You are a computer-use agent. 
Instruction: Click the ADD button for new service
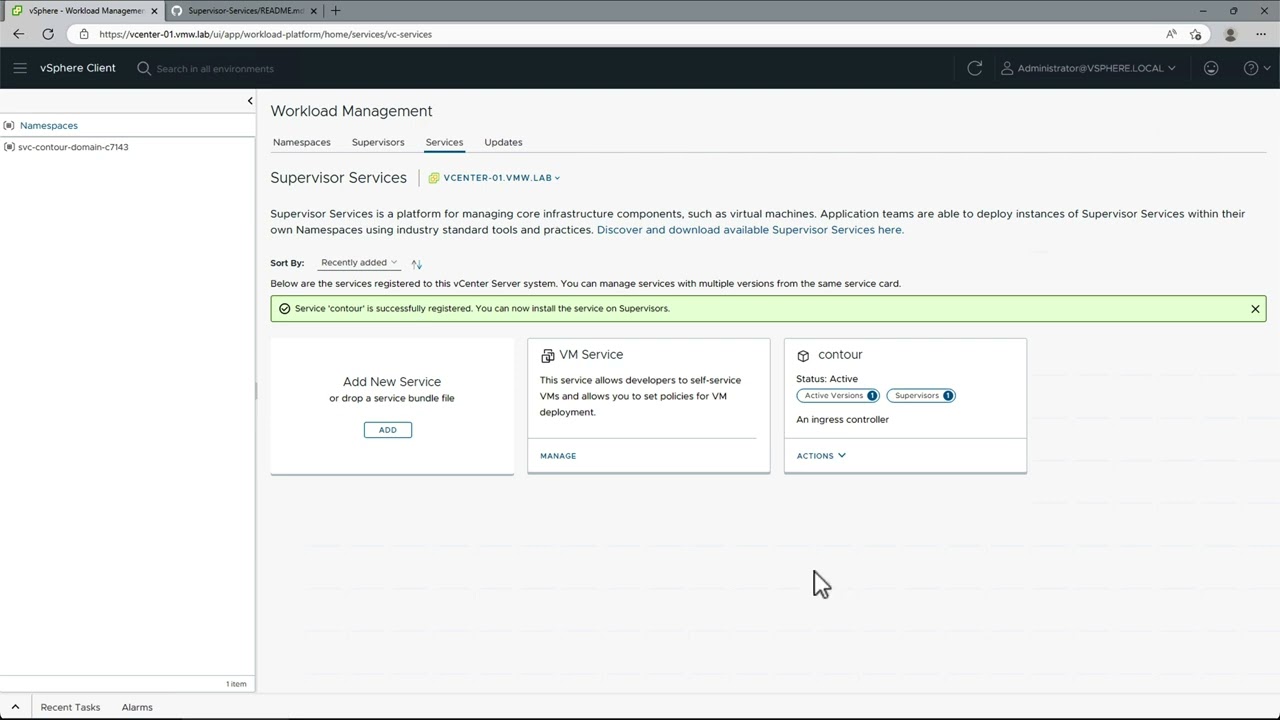click(388, 430)
